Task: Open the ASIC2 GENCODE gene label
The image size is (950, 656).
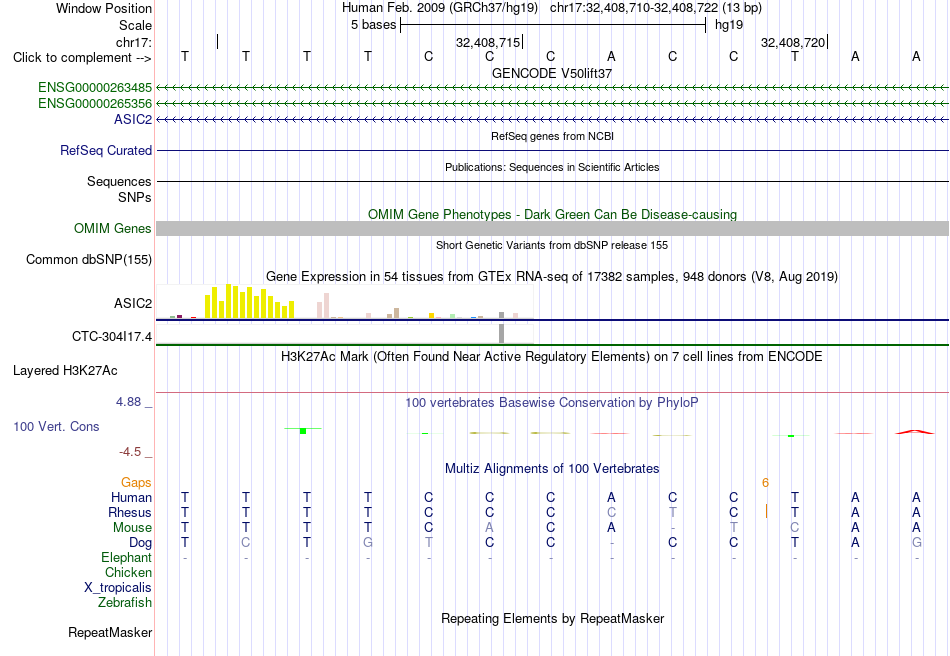Action: (133, 119)
